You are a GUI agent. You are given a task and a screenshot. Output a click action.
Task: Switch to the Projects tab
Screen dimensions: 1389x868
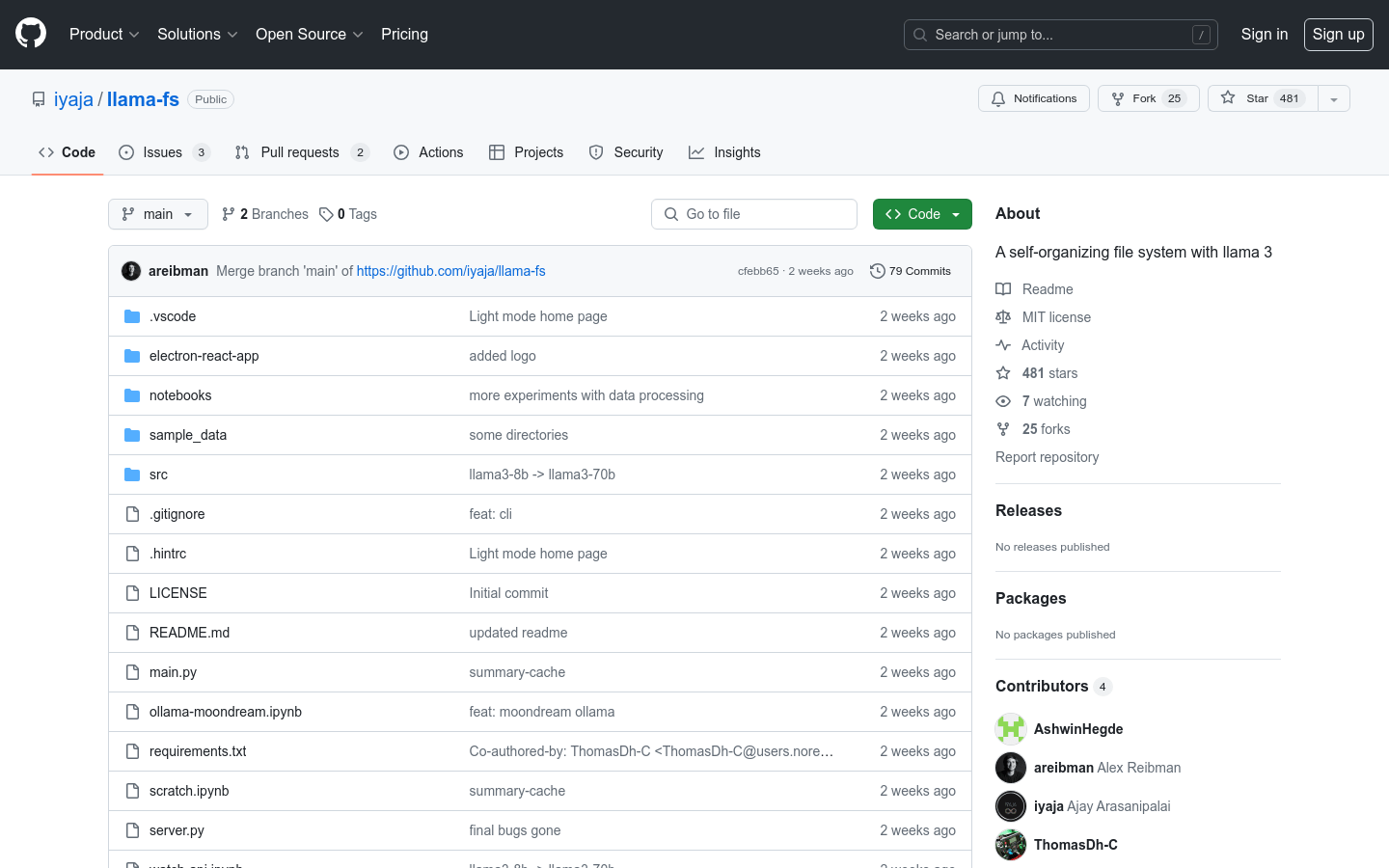coord(527,152)
